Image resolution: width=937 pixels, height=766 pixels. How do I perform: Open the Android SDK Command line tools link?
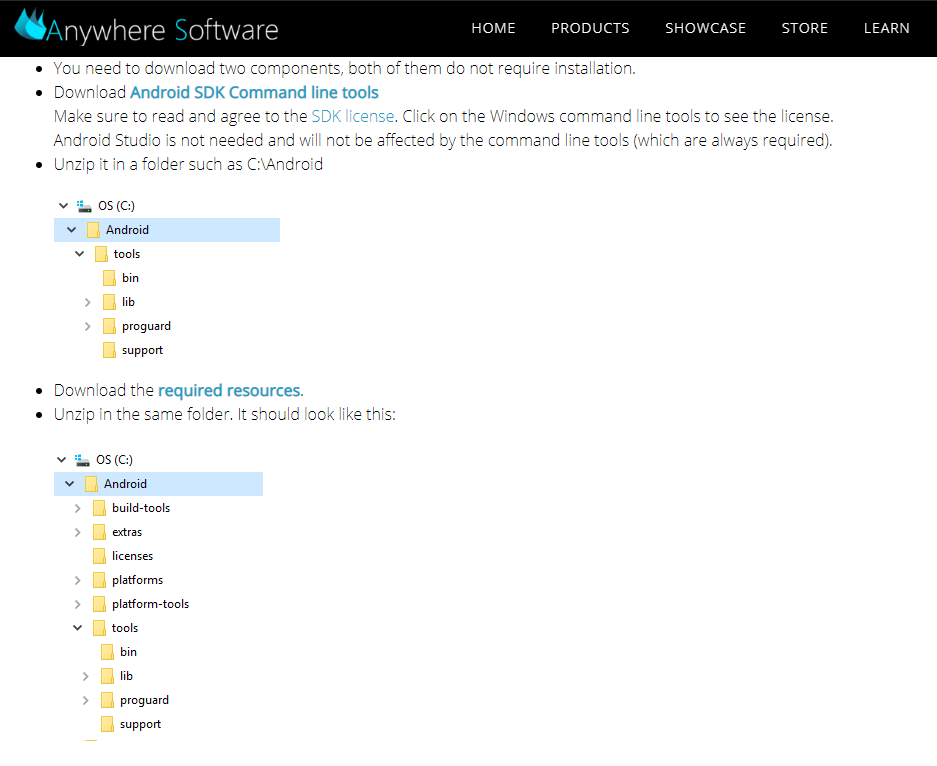(254, 92)
